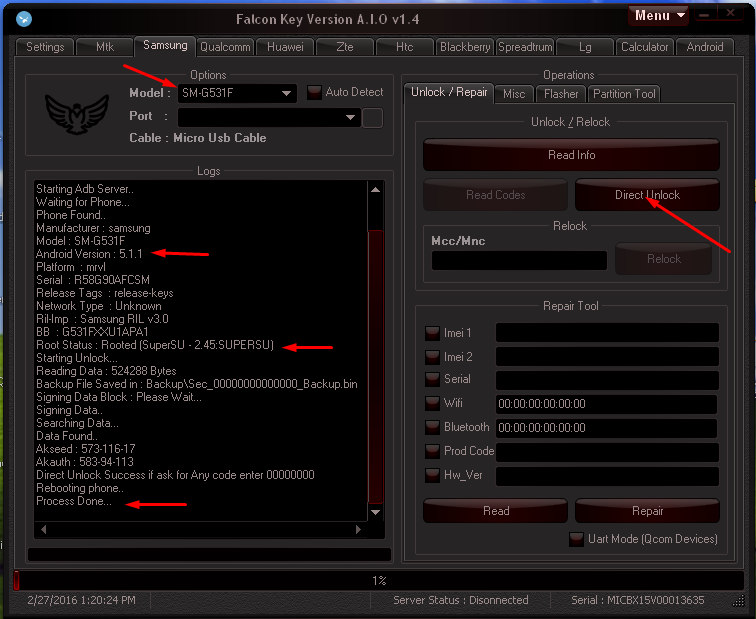Open the Samsung tab
The width and height of the screenshot is (756, 619).
coord(165,45)
